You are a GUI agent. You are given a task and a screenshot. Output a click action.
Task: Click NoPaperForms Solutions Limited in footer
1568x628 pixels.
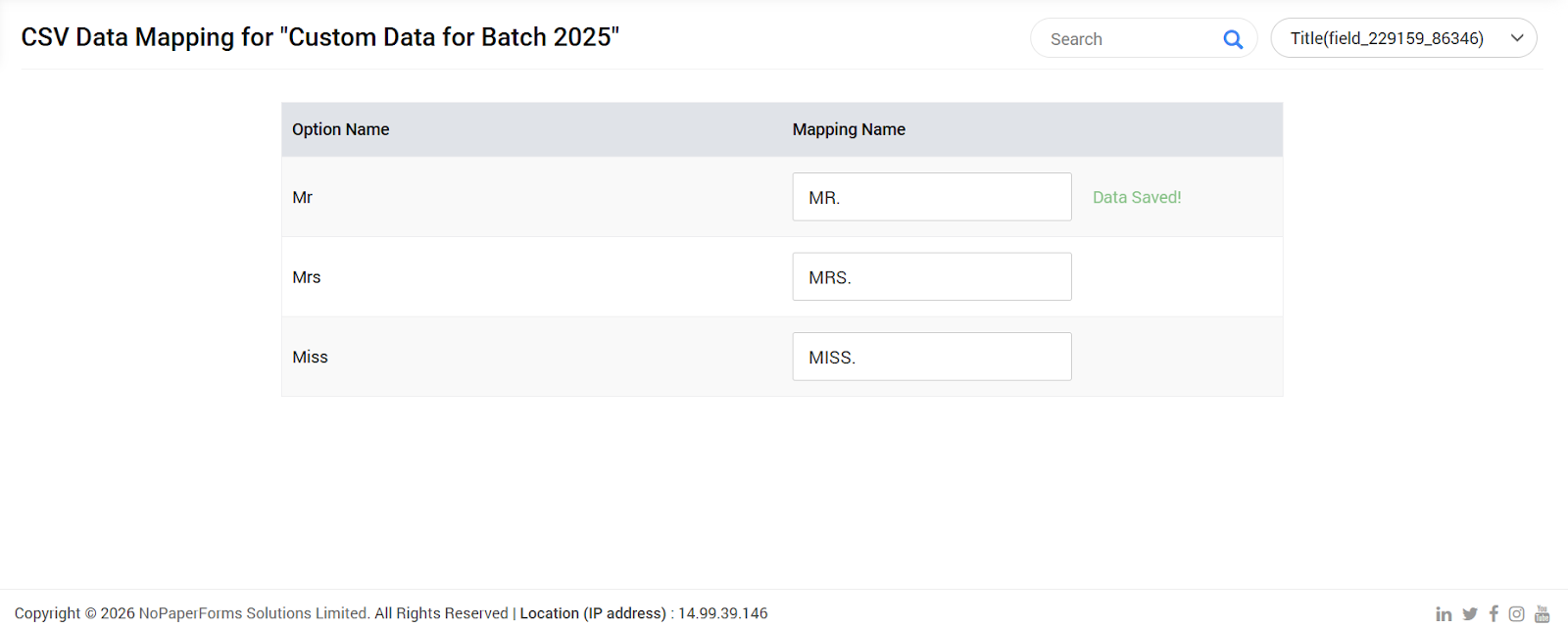[x=254, y=613]
